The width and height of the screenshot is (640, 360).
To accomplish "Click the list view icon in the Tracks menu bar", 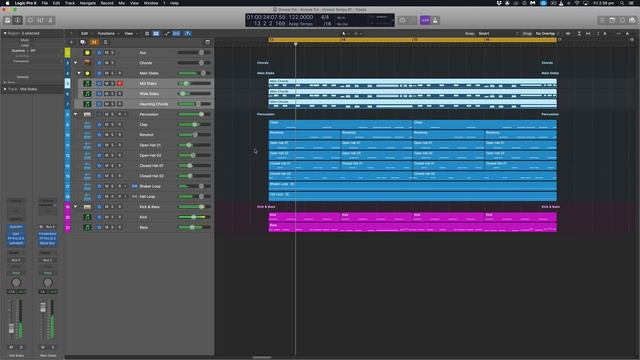I will pyautogui.click(x=147, y=33).
